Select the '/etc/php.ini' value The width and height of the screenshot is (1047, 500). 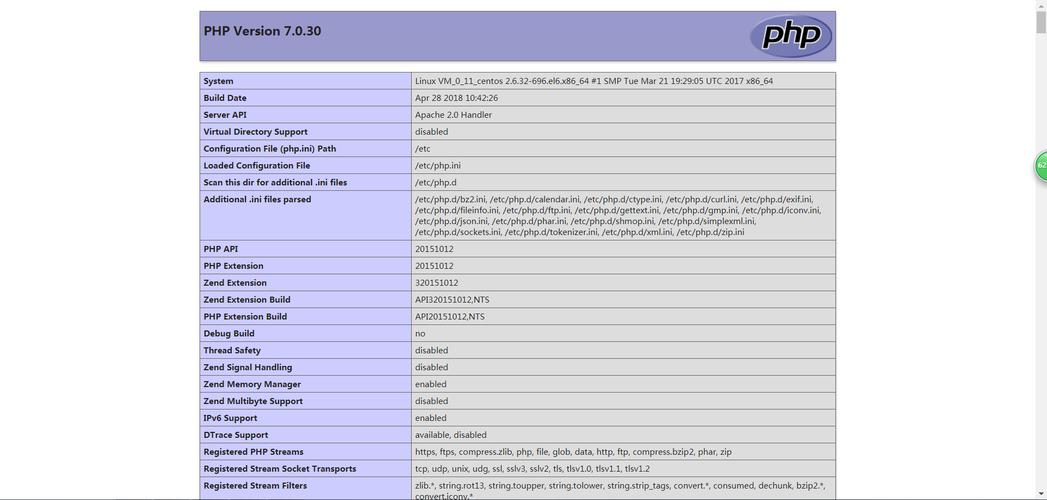pyautogui.click(x=437, y=166)
